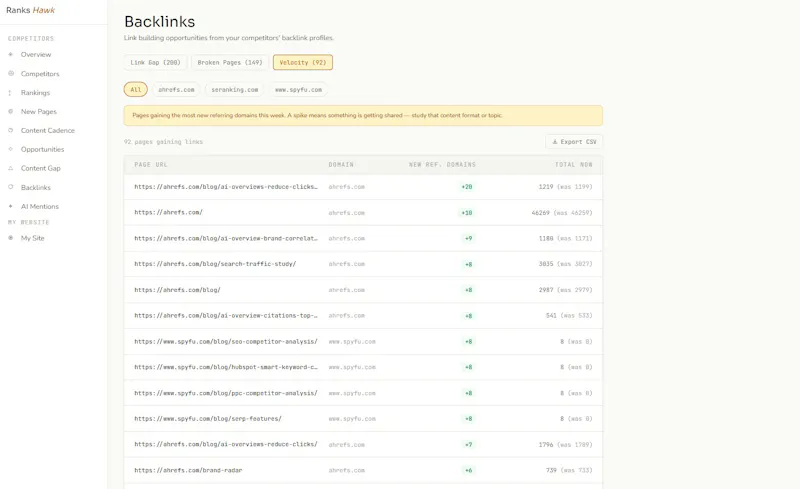Click the DOMAIN column header
The height and width of the screenshot is (489, 800).
coord(341,165)
